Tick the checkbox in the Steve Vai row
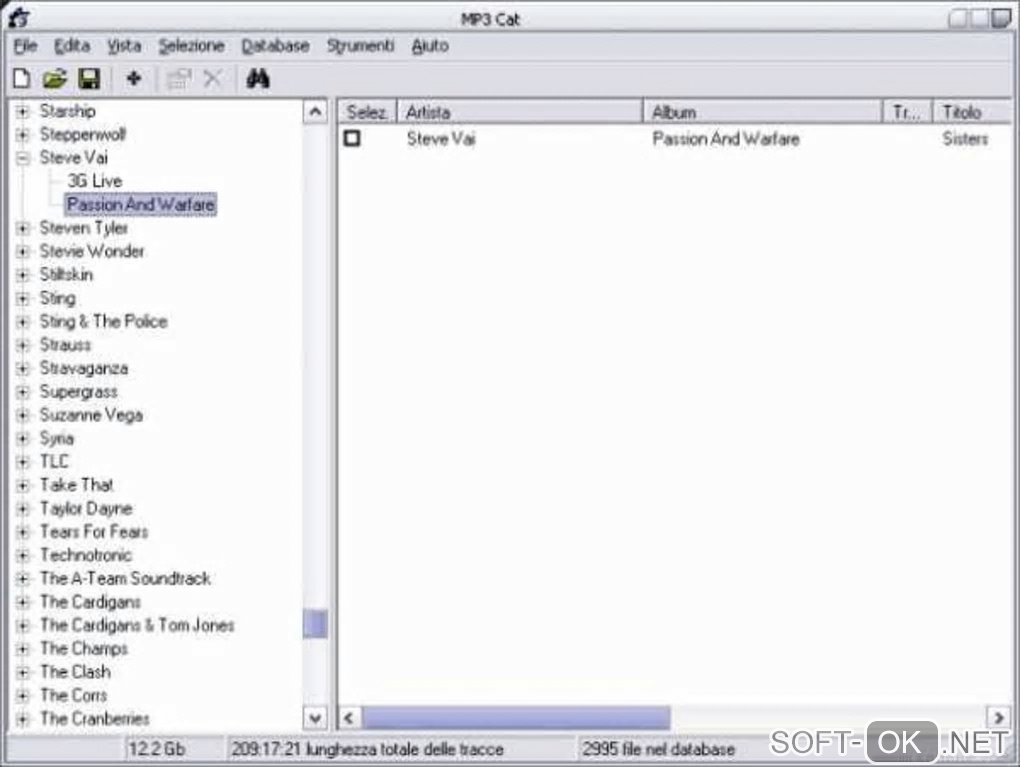This screenshot has height=767, width=1020. (x=352, y=138)
